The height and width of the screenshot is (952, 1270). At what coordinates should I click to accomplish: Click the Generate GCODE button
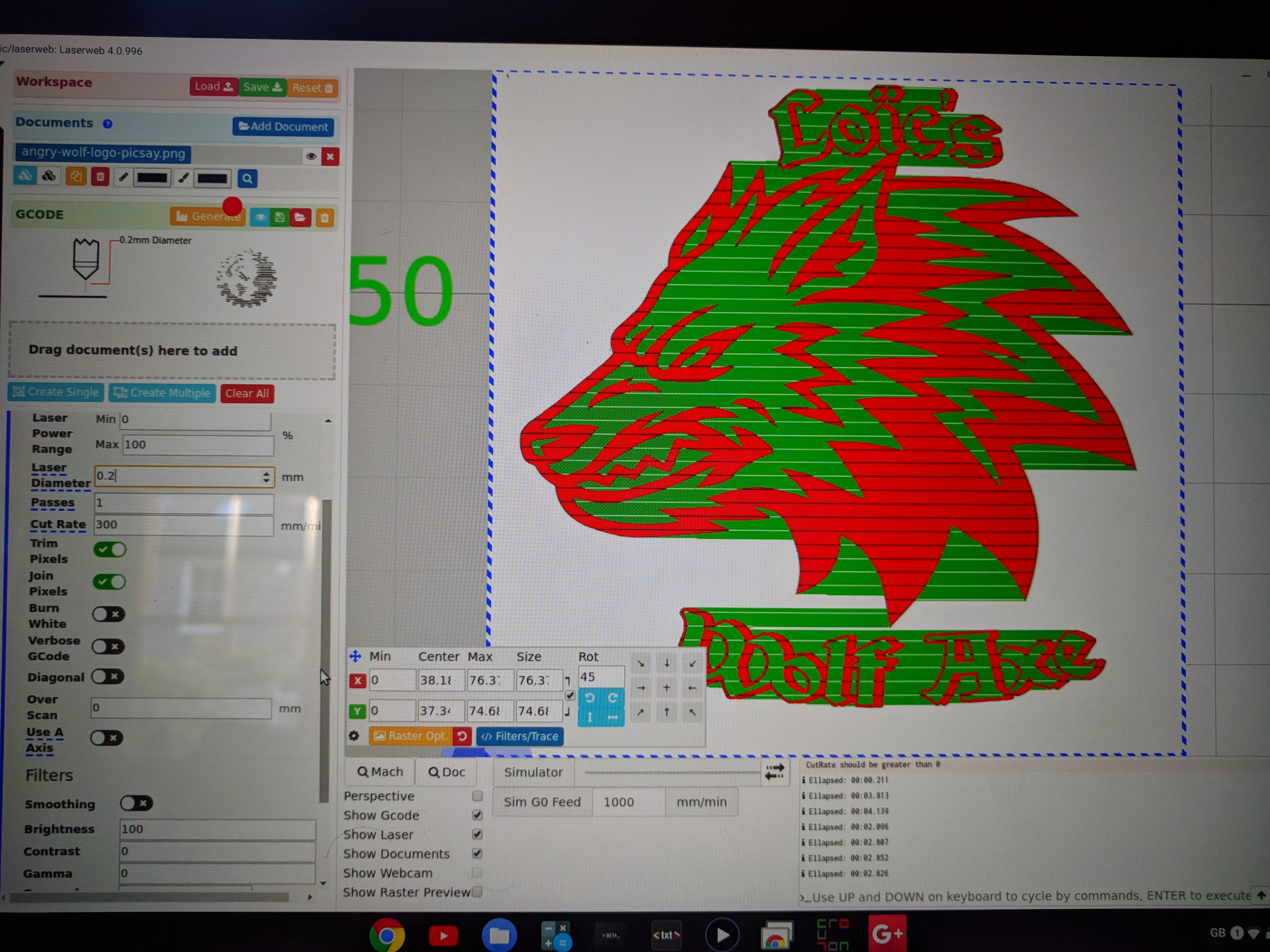coord(208,216)
